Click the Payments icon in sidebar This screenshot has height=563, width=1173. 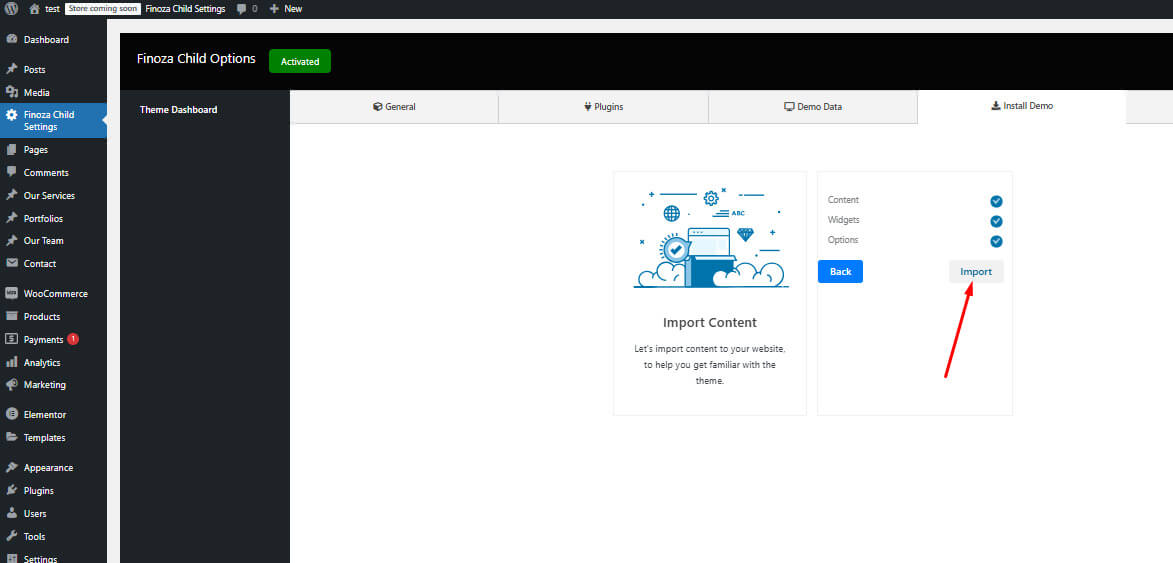pos(11,339)
